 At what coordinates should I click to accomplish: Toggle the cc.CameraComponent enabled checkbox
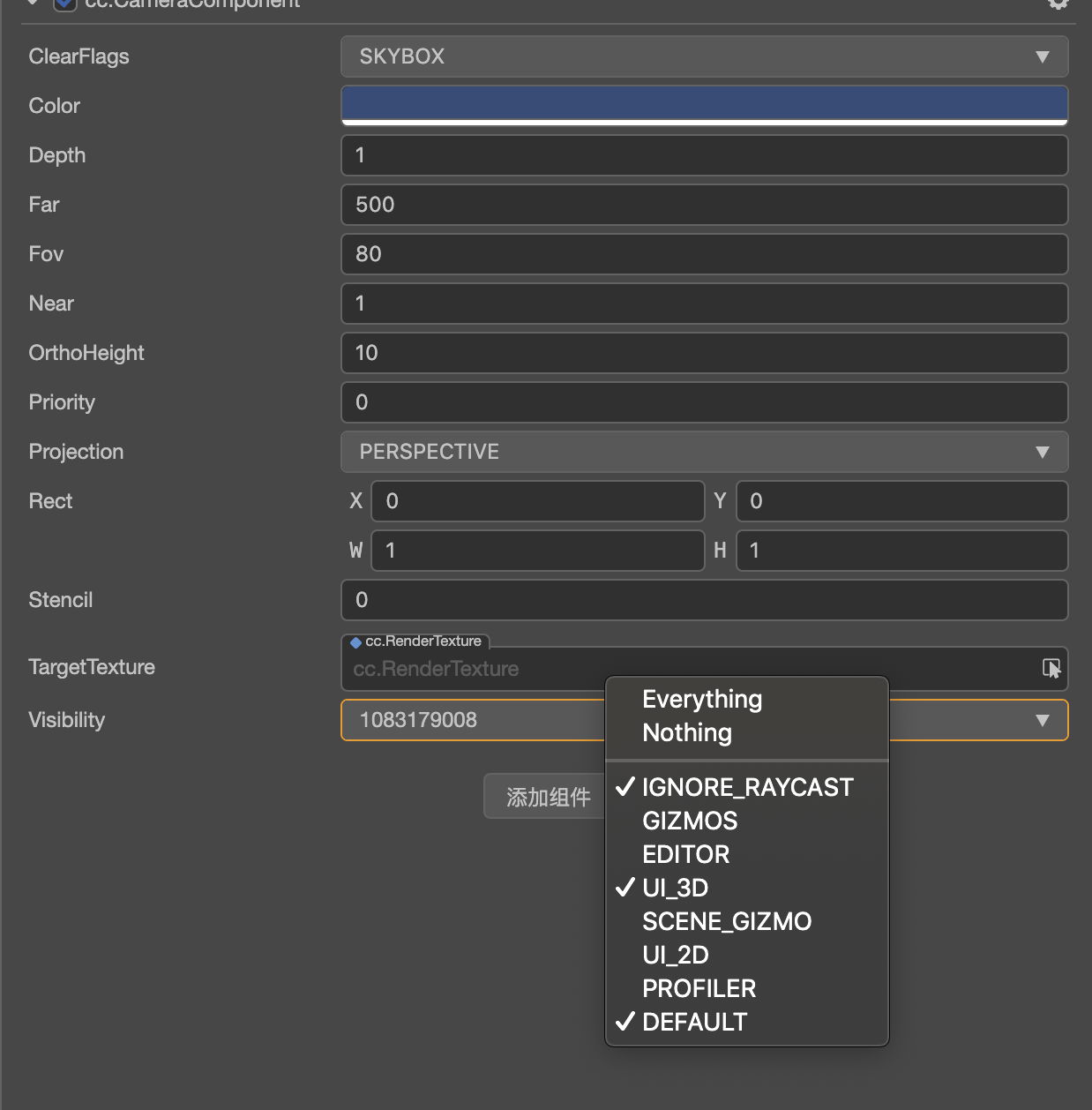[65, 4]
